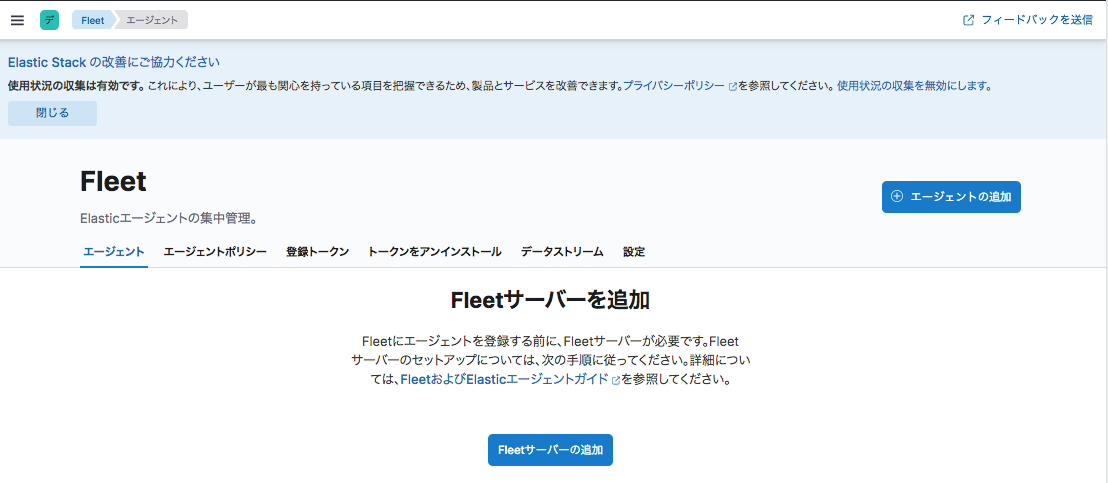Open the フィードバックを送信 link
1108x483 pixels.
click(1036, 20)
